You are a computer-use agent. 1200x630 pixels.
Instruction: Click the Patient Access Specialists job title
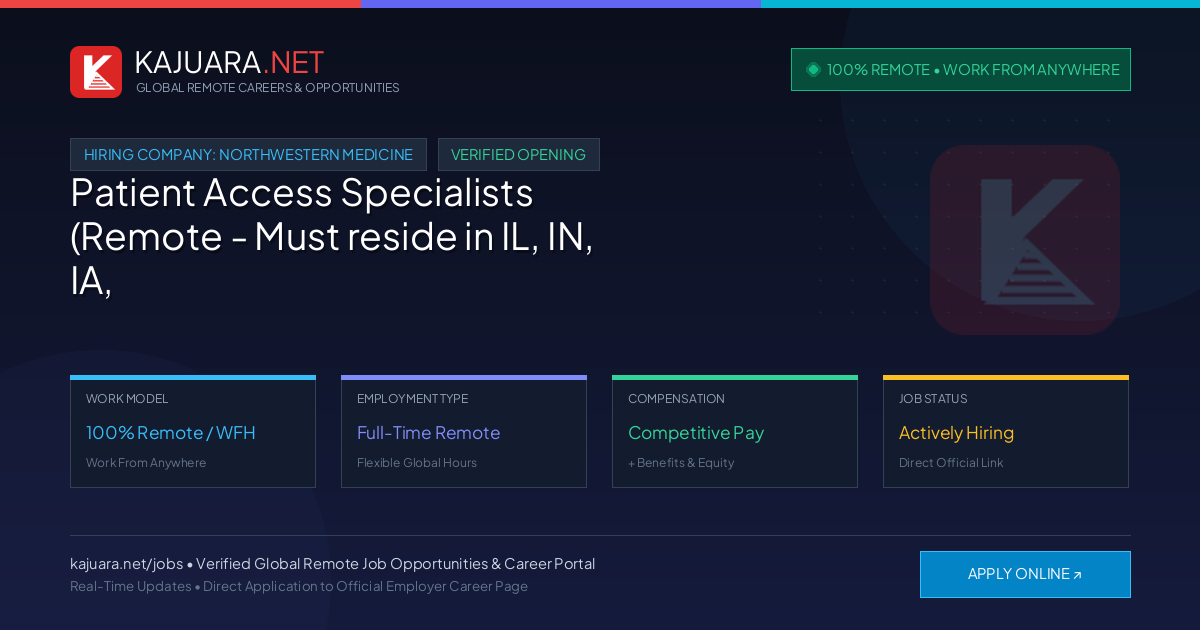pos(332,236)
